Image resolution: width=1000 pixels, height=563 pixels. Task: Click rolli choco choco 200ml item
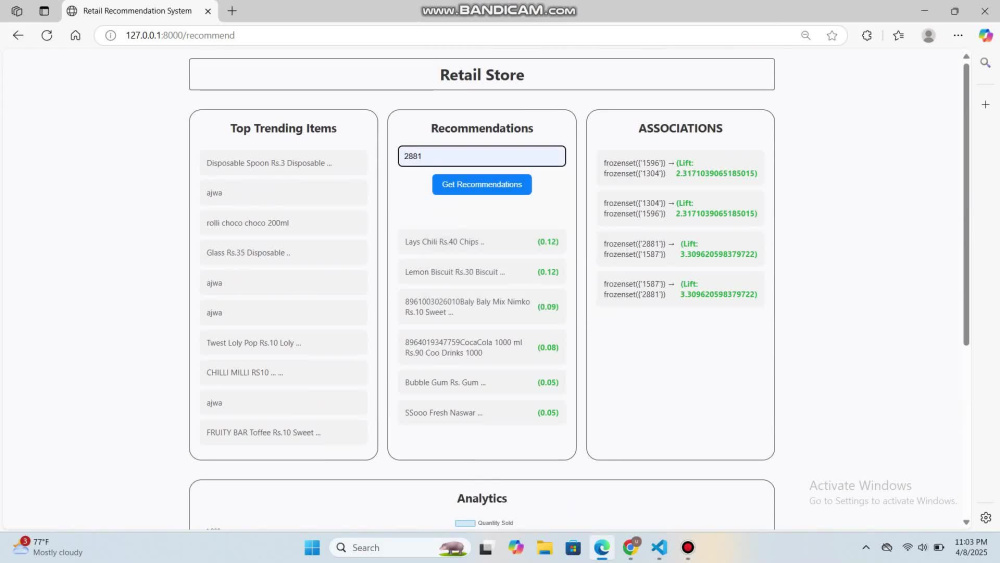click(x=283, y=223)
